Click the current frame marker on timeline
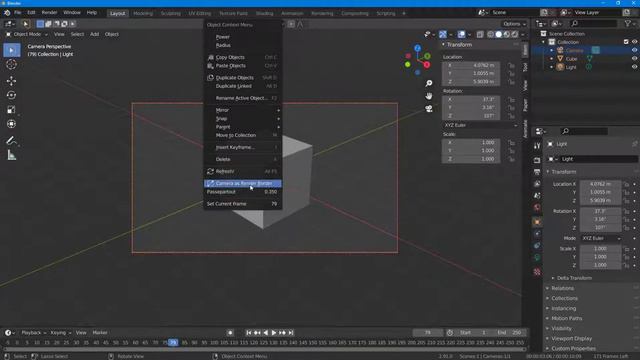This screenshot has height=360, width=640. (x=173, y=342)
